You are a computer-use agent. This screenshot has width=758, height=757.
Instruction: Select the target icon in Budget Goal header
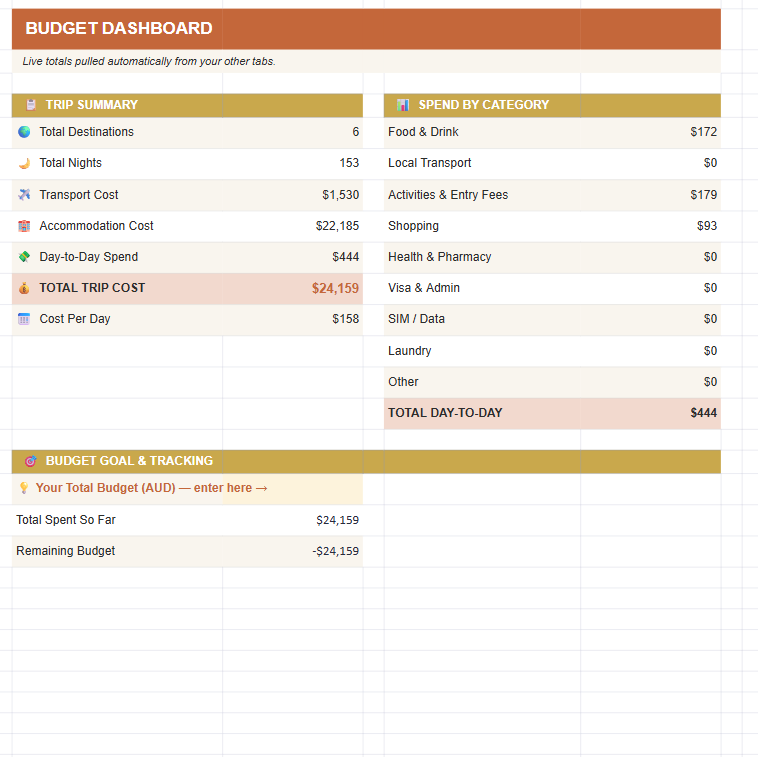point(31,461)
